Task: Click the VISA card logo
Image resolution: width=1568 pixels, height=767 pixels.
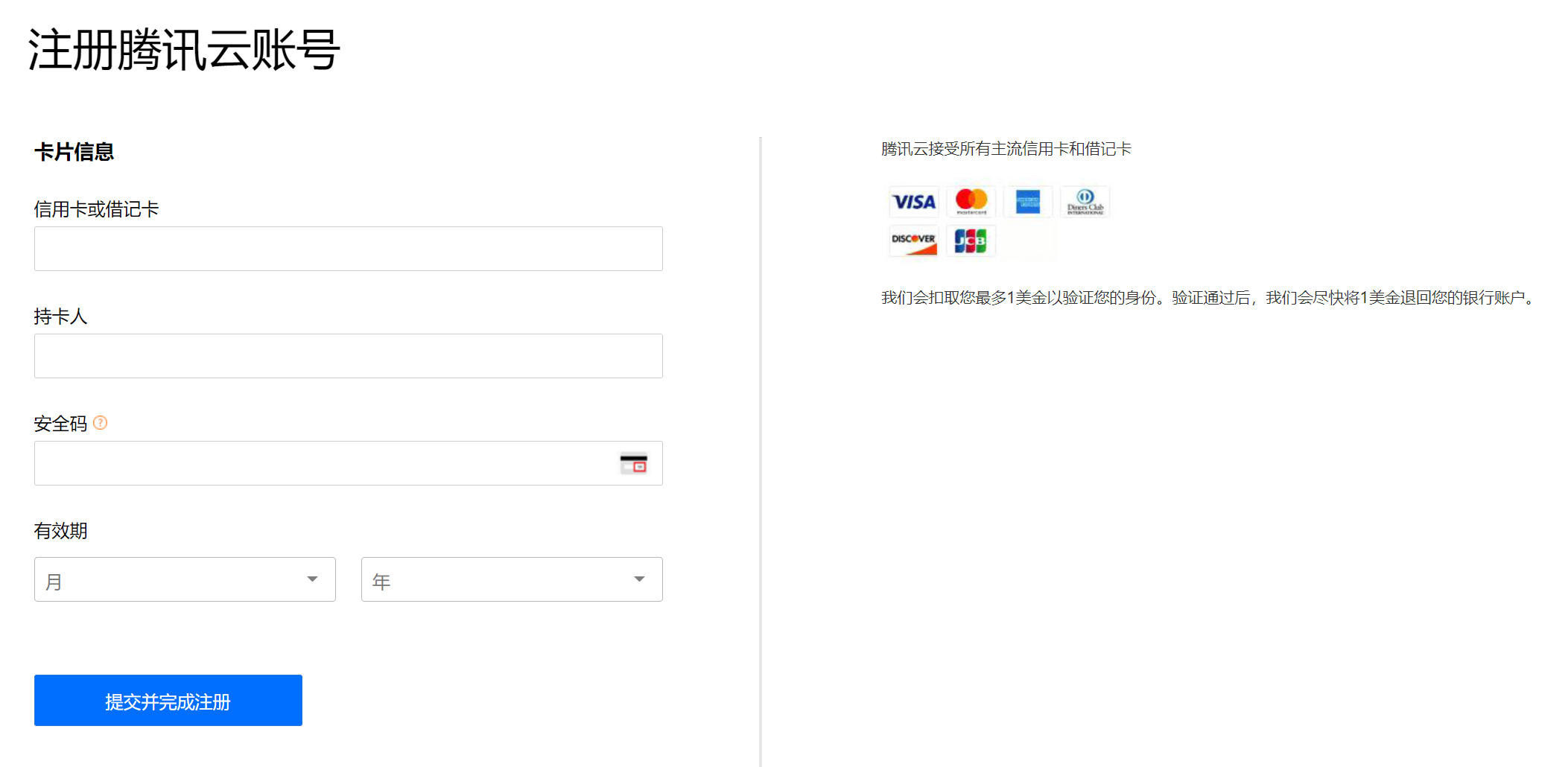Action: [x=914, y=202]
